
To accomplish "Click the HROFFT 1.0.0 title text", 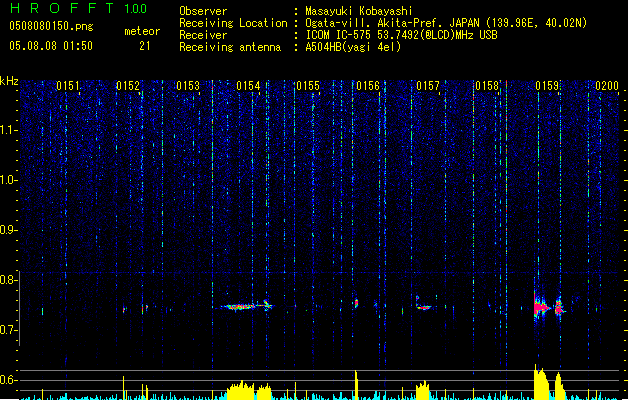I will pos(79,8).
